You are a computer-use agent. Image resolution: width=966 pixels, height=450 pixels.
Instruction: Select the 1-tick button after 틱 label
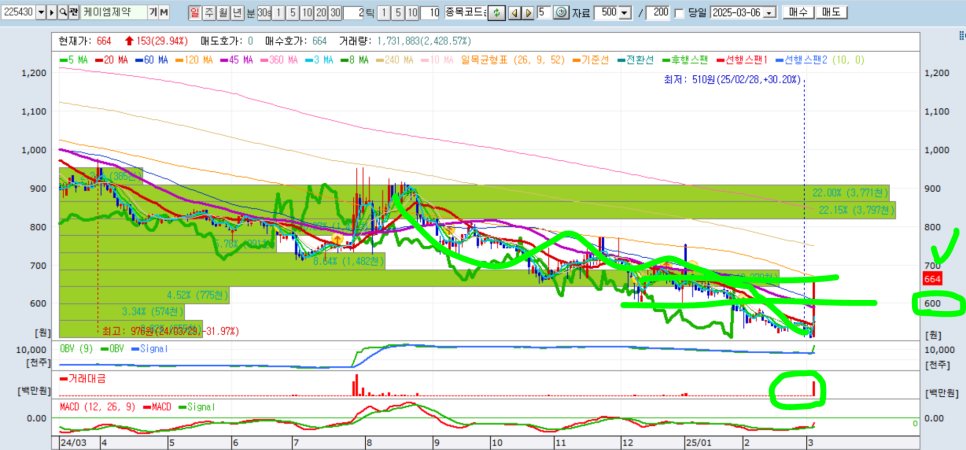(x=384, y=12)
